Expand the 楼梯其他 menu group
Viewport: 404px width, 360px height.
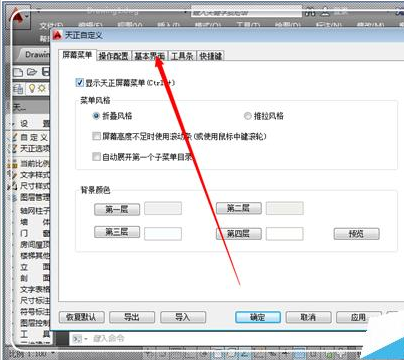click(34, 256)
